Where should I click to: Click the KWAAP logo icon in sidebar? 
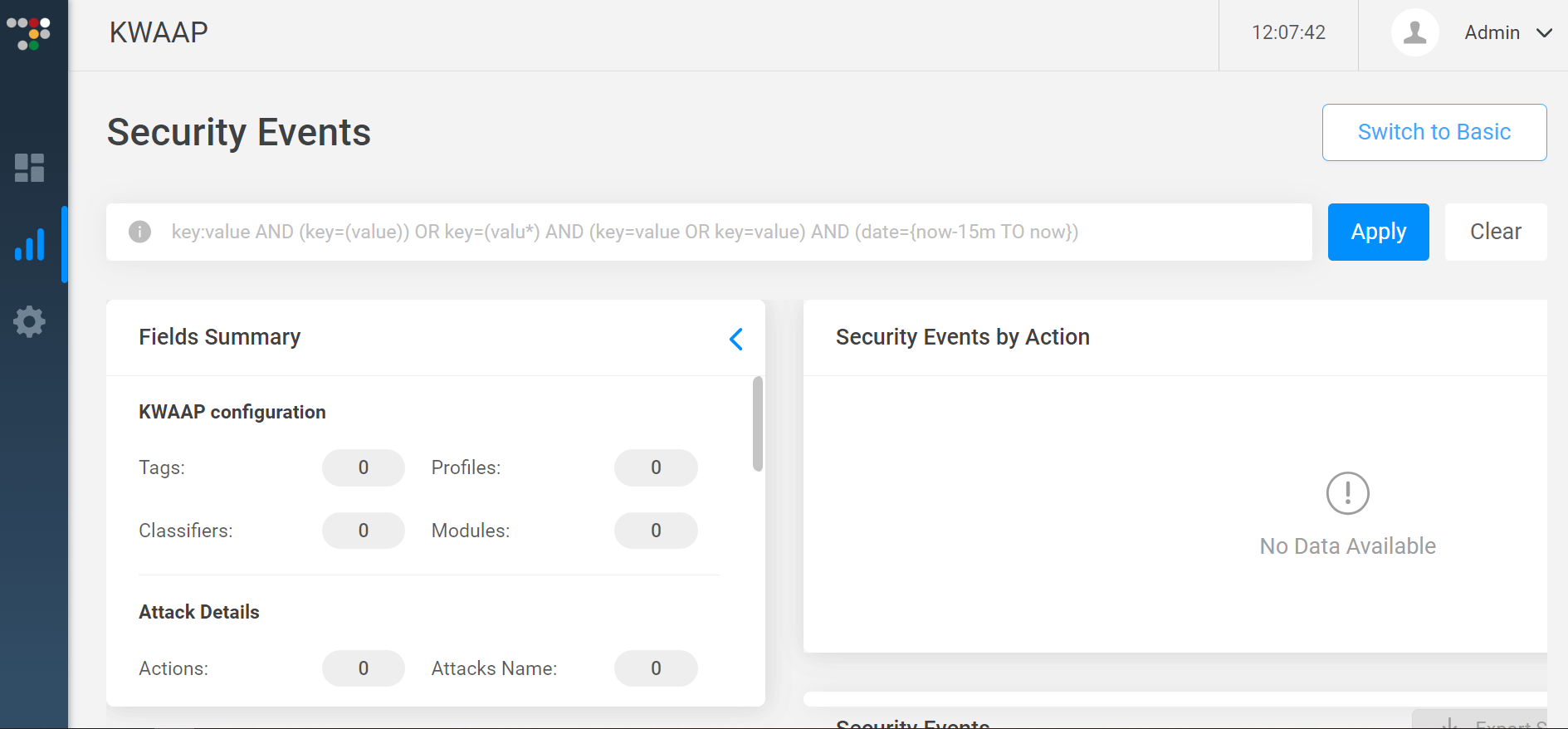[29, 33]
